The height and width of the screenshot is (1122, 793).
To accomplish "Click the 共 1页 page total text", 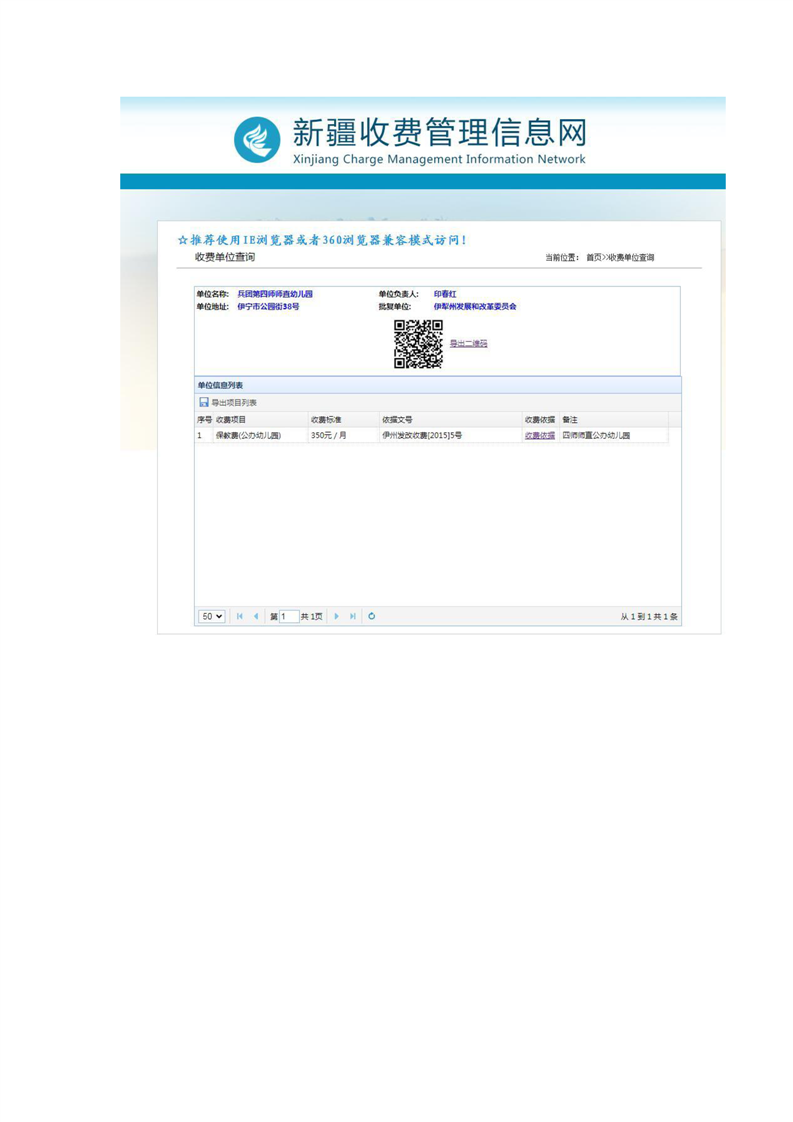I will point(311,616).
